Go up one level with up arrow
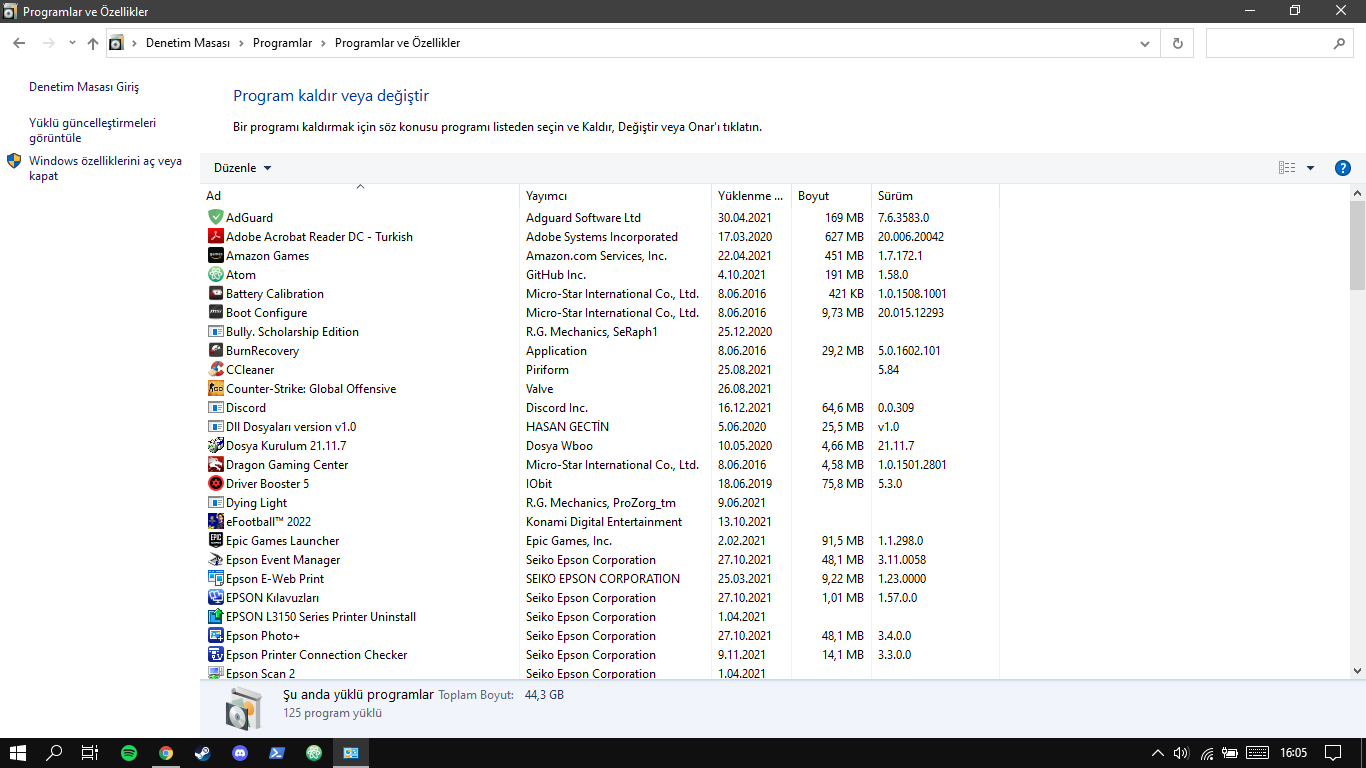This screenshot has width=1366, height=768. coord(93,43)
